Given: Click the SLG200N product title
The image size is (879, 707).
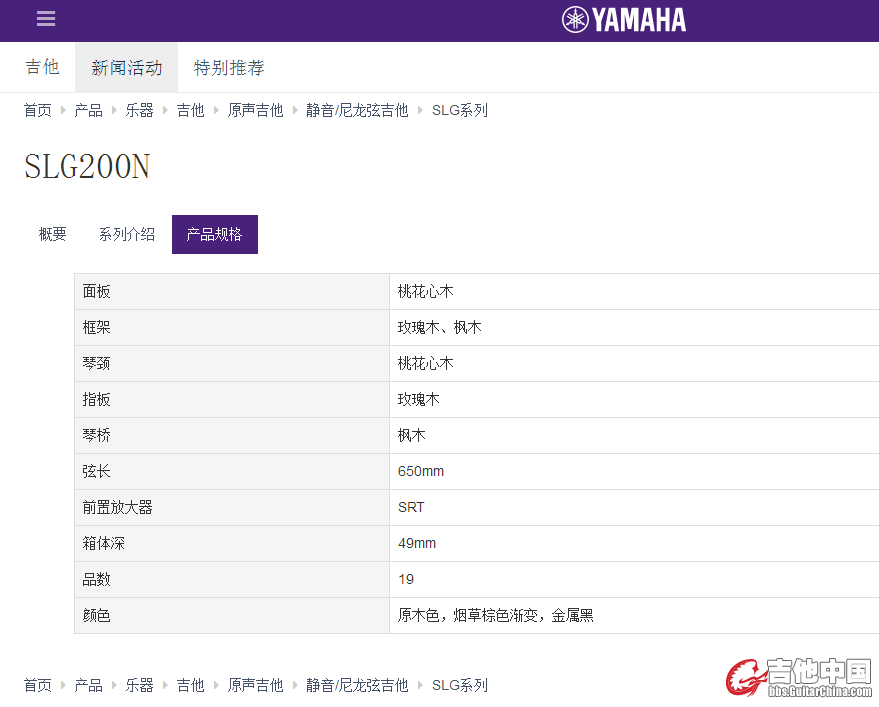Looking at the screenshot, I should click(x=87, y=167).
